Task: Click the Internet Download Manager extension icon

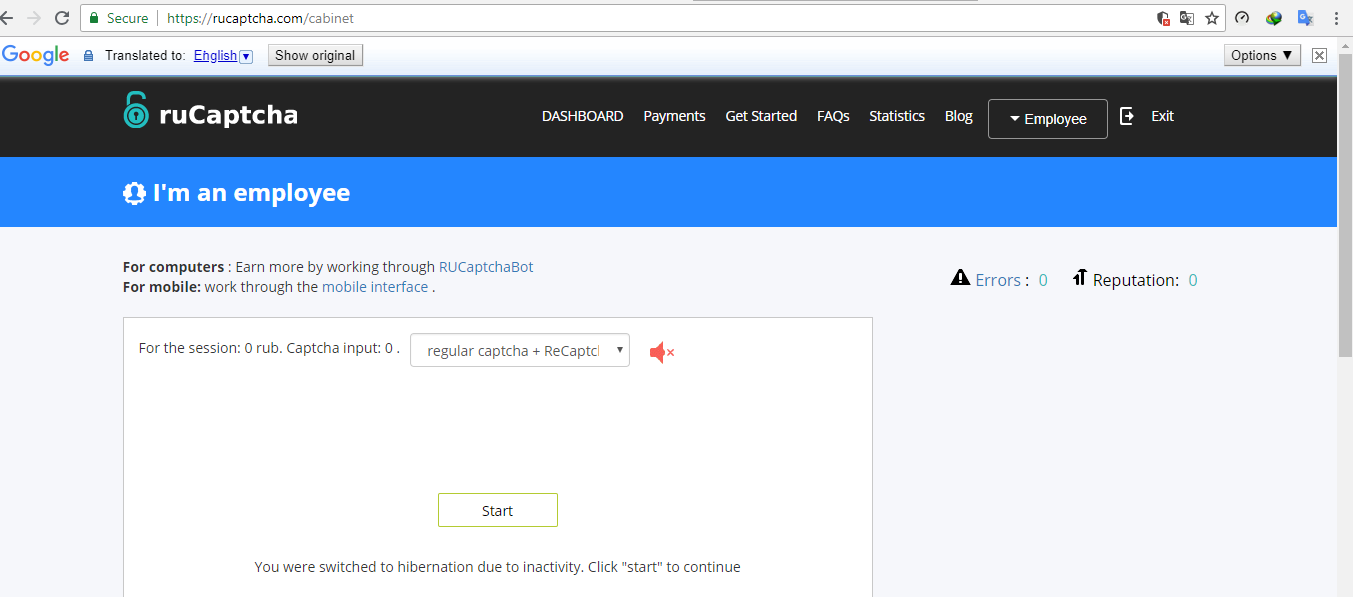Action: point(1273,18)
